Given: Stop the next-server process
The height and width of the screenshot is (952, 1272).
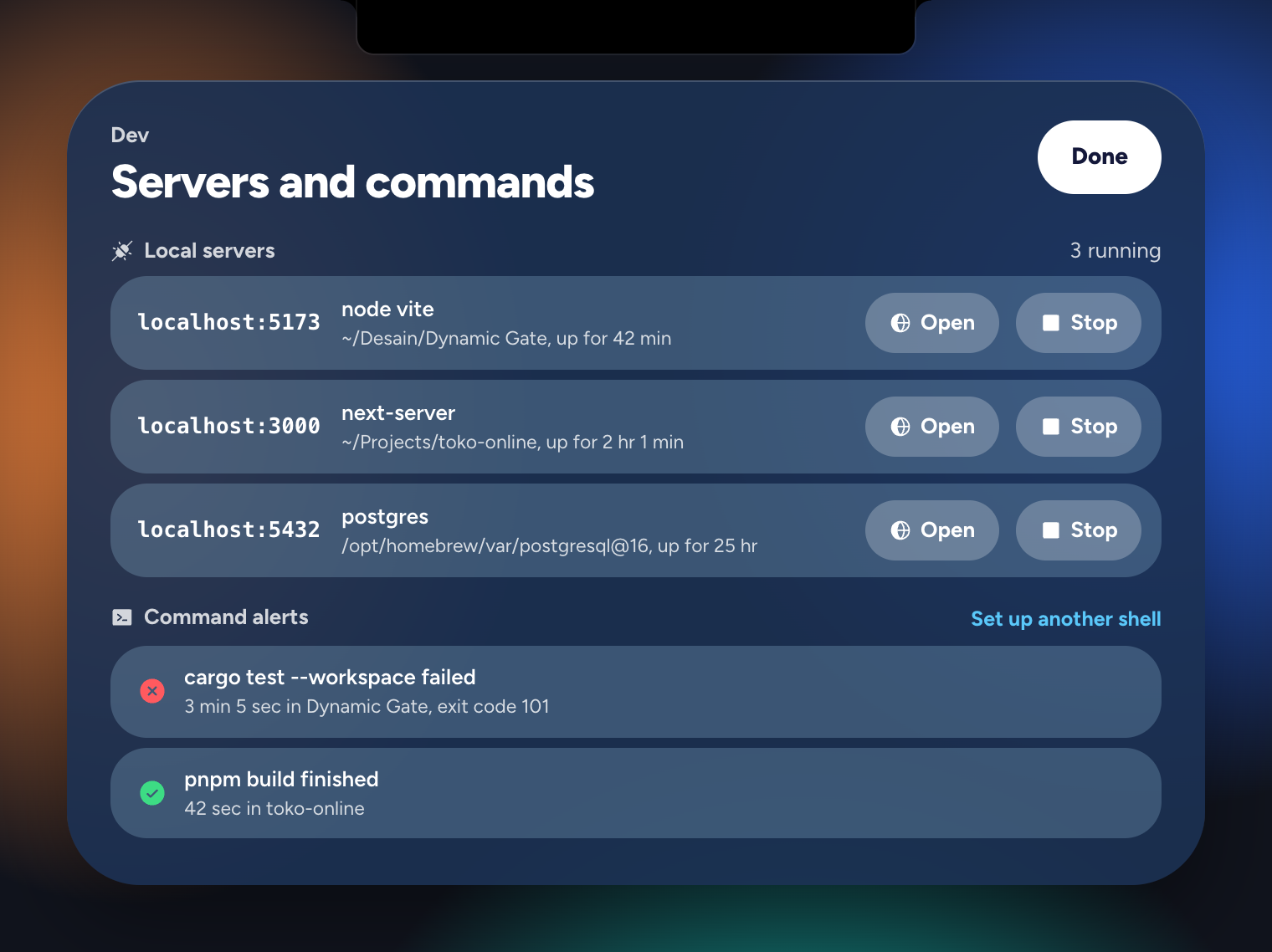Looking at the screenshot, I should point(1078,427).
